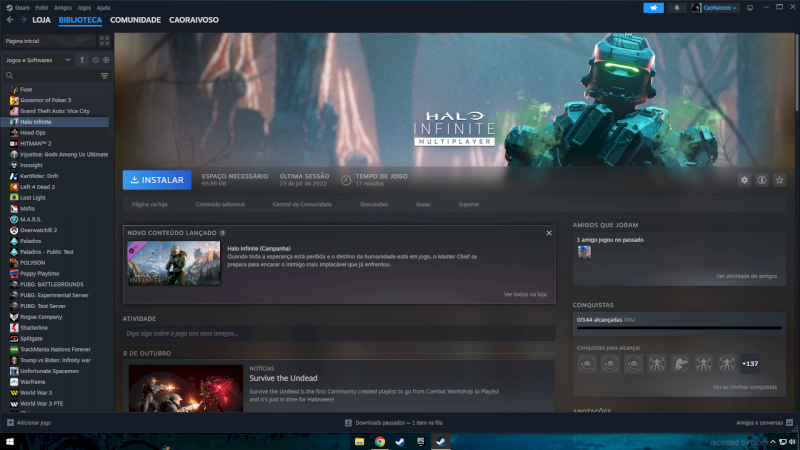Go back with the navigation arrow
Image resolution: width=800 pixels, height=450 pixels.
point(9,20)
